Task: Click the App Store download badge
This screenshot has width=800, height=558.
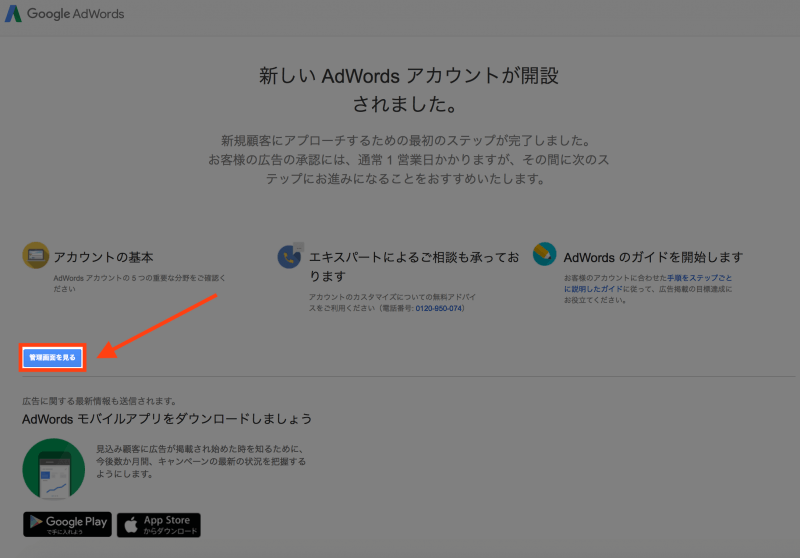Action: pyautogui.click(x=159, y=525)
